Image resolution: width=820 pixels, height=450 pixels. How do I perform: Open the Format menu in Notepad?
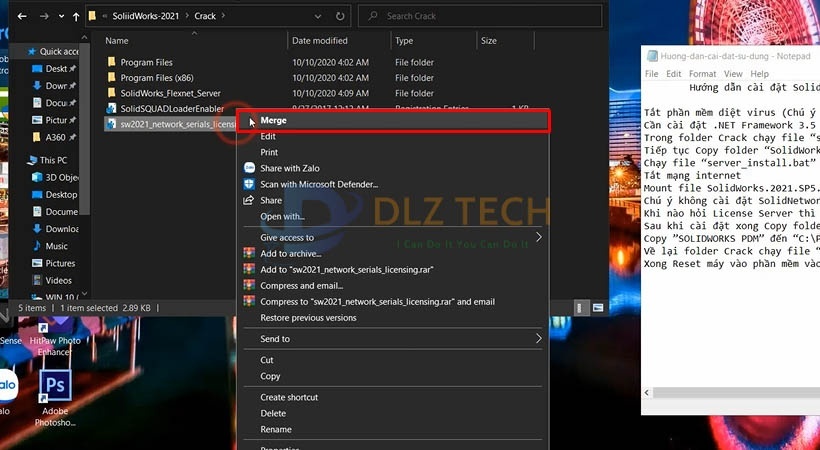pos(702,74)
